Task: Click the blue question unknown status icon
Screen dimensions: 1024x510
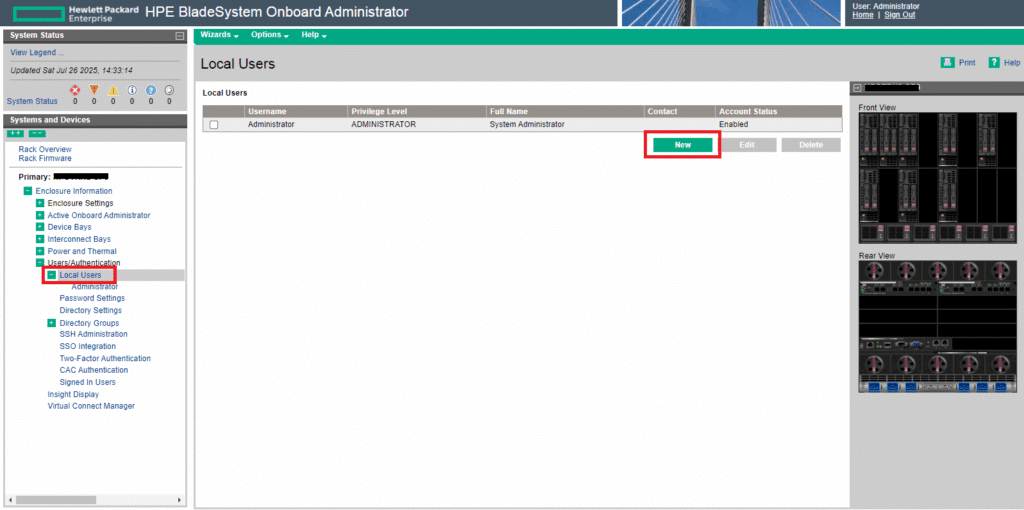Action: [x=150, y=91]
